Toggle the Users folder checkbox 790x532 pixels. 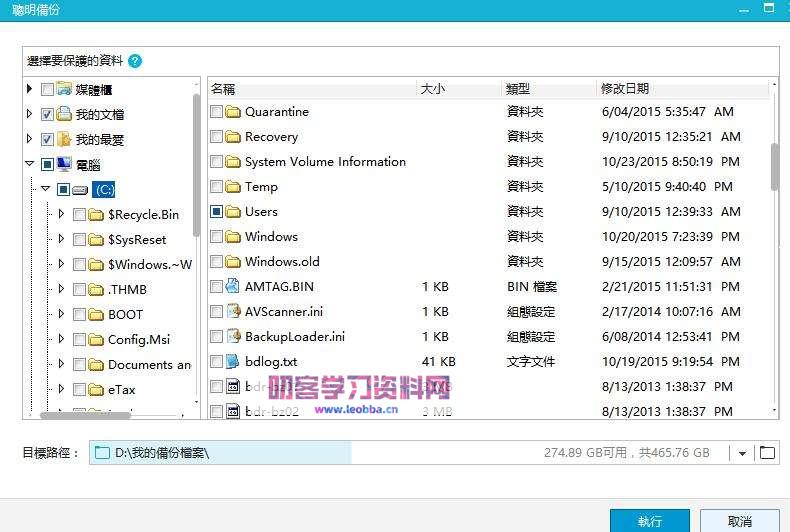point(216,212)
